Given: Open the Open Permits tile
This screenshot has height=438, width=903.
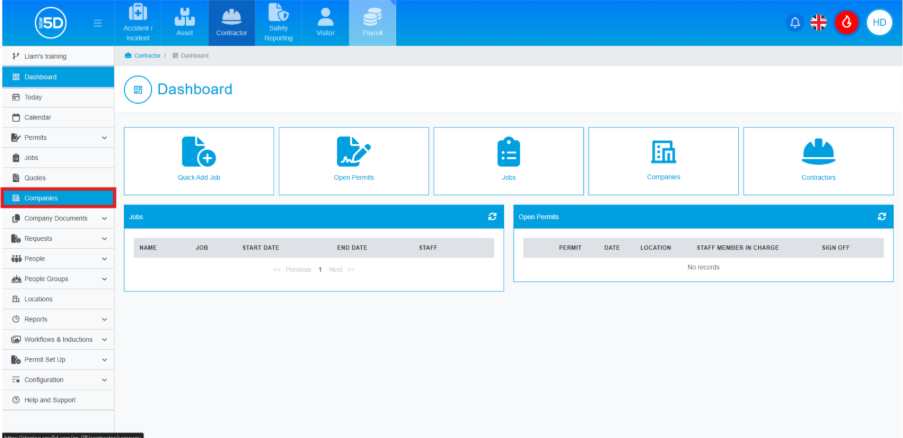Looking at the screenshot, I should click(x=354, y=160).
